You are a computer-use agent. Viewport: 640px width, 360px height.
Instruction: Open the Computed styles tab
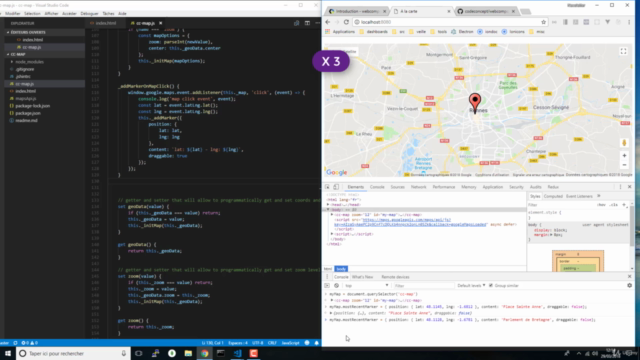click(x=553, y=196)
